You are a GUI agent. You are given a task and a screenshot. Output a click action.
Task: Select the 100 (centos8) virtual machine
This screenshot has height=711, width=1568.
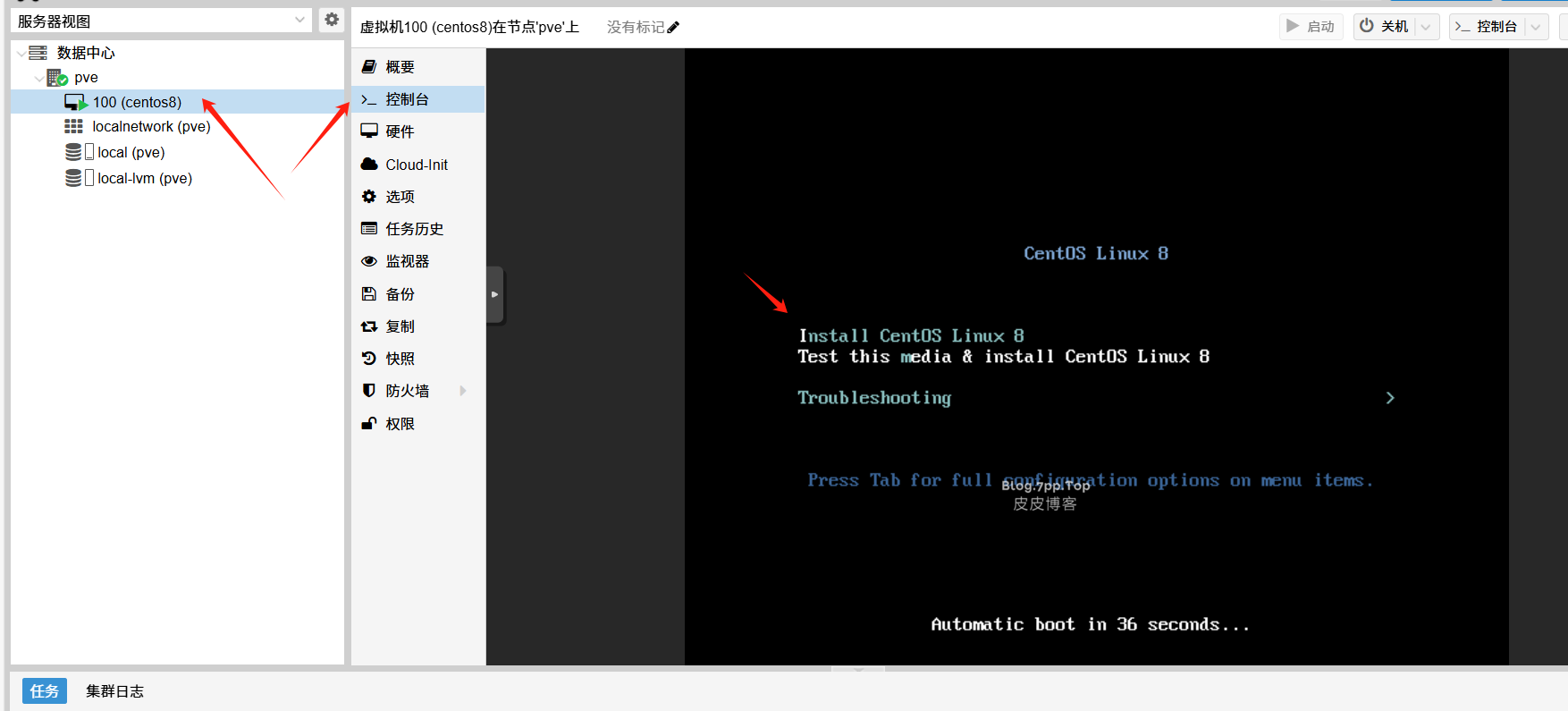(x=136, y=102)
